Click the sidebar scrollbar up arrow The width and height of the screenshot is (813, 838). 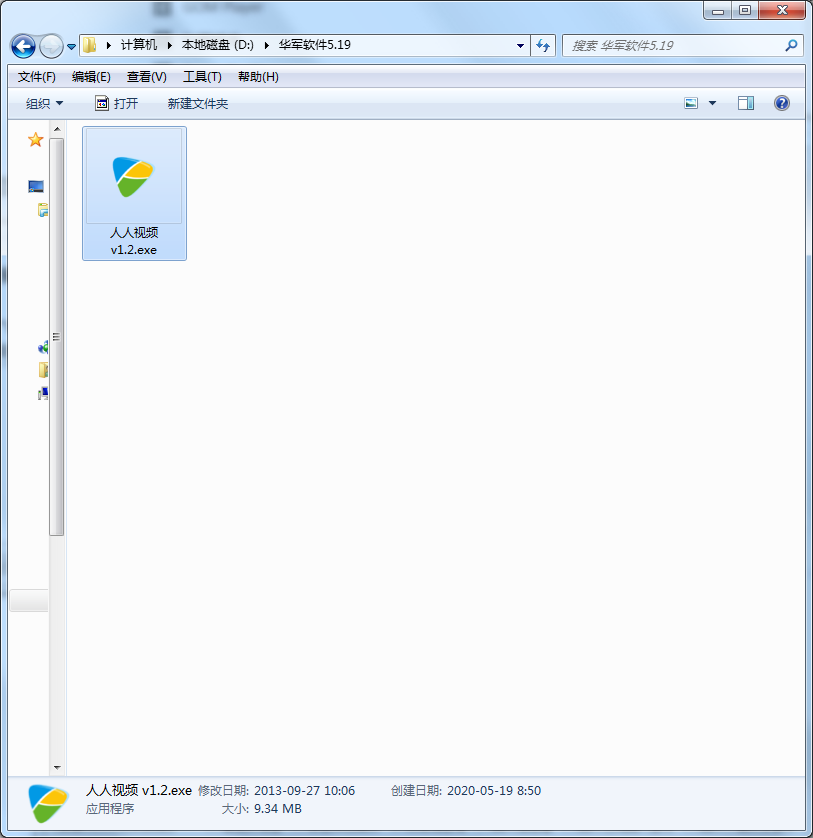click(x=57, y=130)
